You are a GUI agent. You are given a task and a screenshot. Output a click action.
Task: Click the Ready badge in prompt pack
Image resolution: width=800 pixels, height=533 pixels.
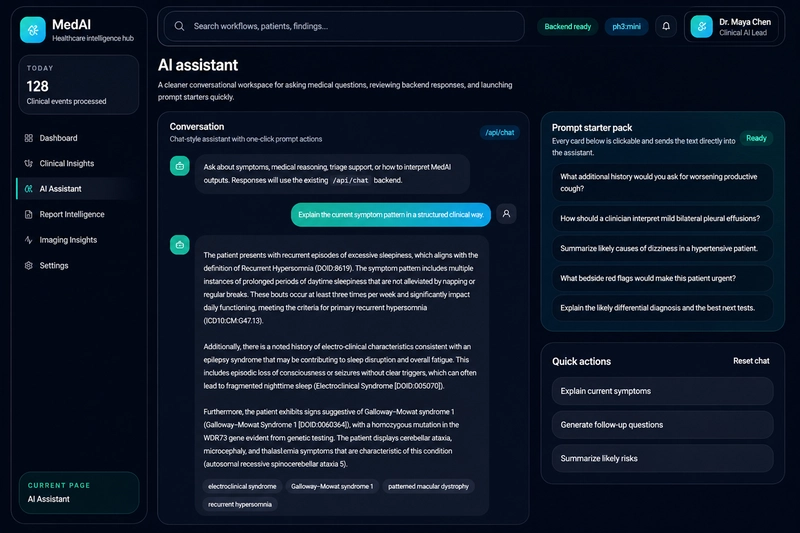(x=756, y=138)
